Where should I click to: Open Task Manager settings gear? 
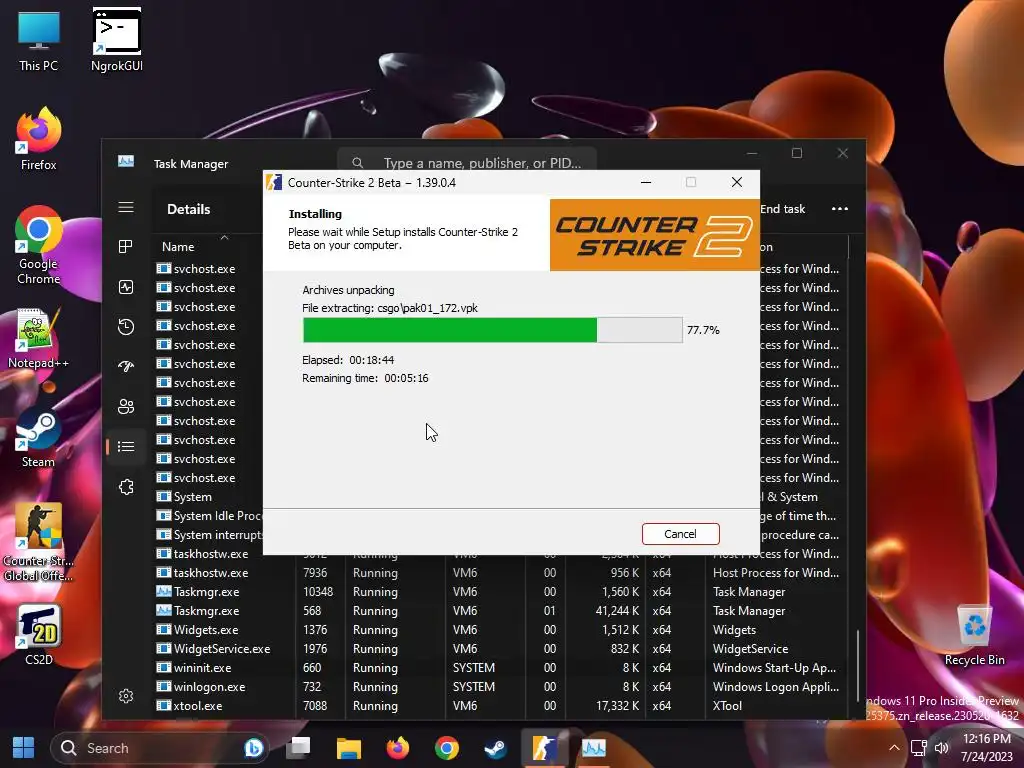coord(126,696)
